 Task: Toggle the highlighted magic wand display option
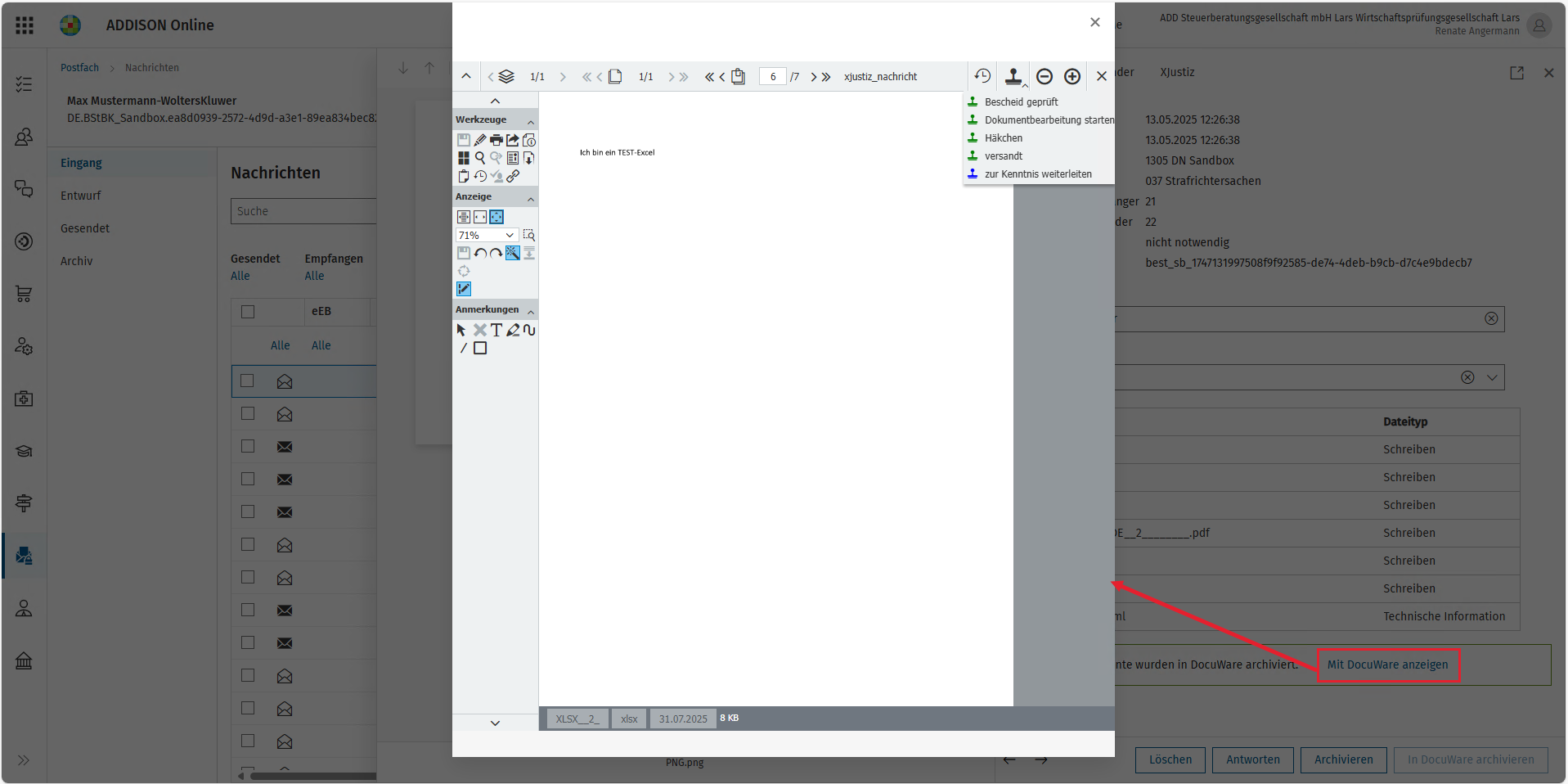[513, 253]
